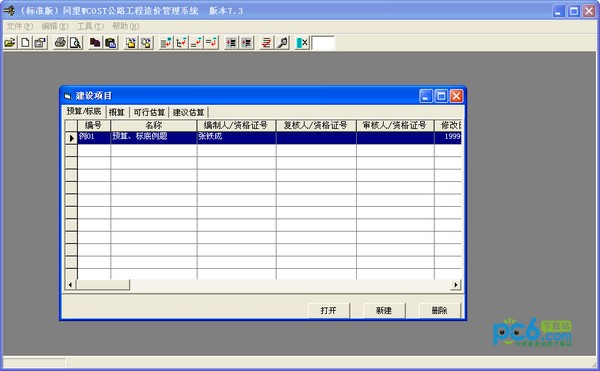Open print preview with magnifier page icon
This screenshot has width=600, height=371.
[75, 42]
